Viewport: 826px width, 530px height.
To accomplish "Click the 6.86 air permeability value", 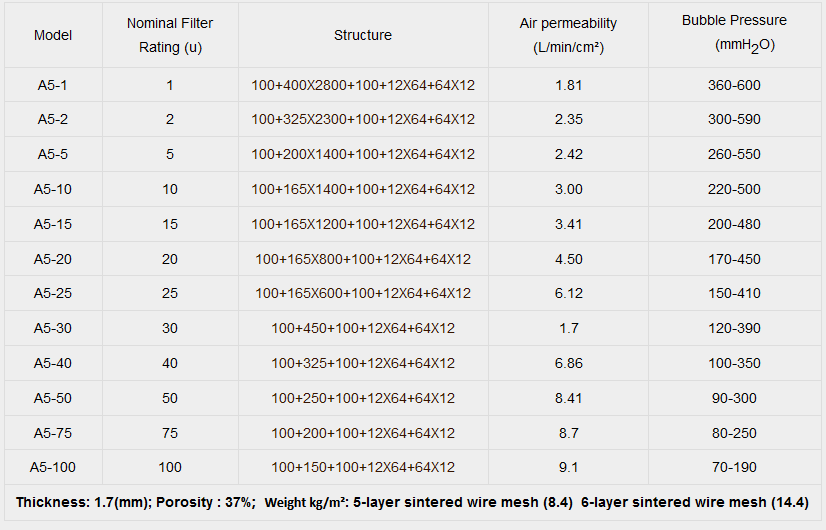I will [568, 363].
